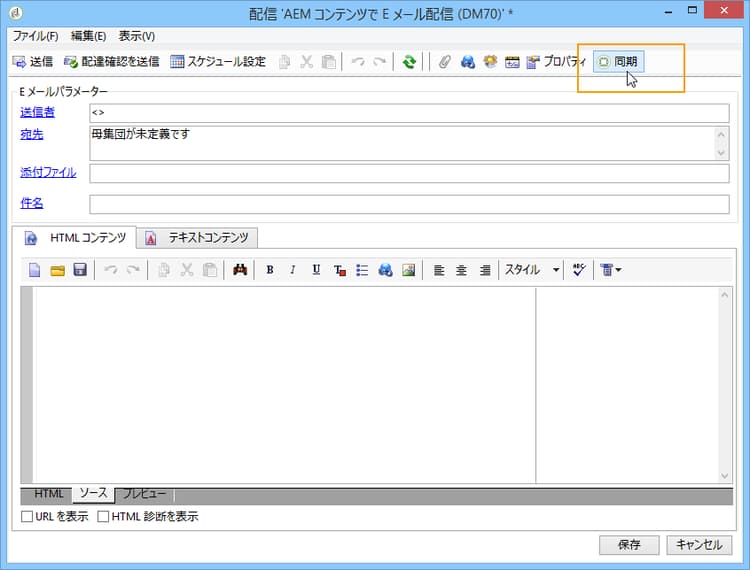Click inside the HTML source editing area
Image resolution: width=750 pixels, height=570 pixels.
pyautogui.click(x=285, y=385)
